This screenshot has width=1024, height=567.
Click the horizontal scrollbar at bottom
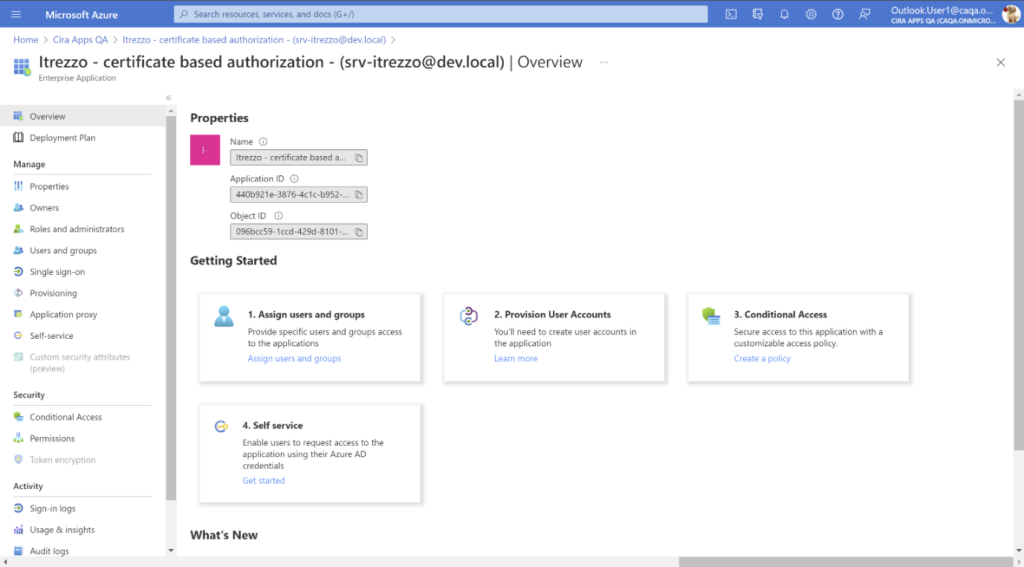846,562
